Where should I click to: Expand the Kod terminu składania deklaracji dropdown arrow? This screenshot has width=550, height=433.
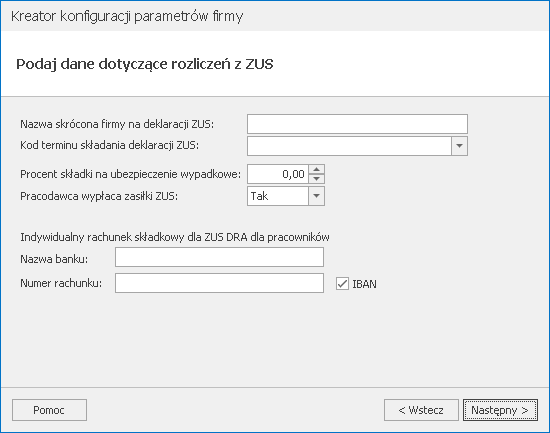click(x=459, y=146)
